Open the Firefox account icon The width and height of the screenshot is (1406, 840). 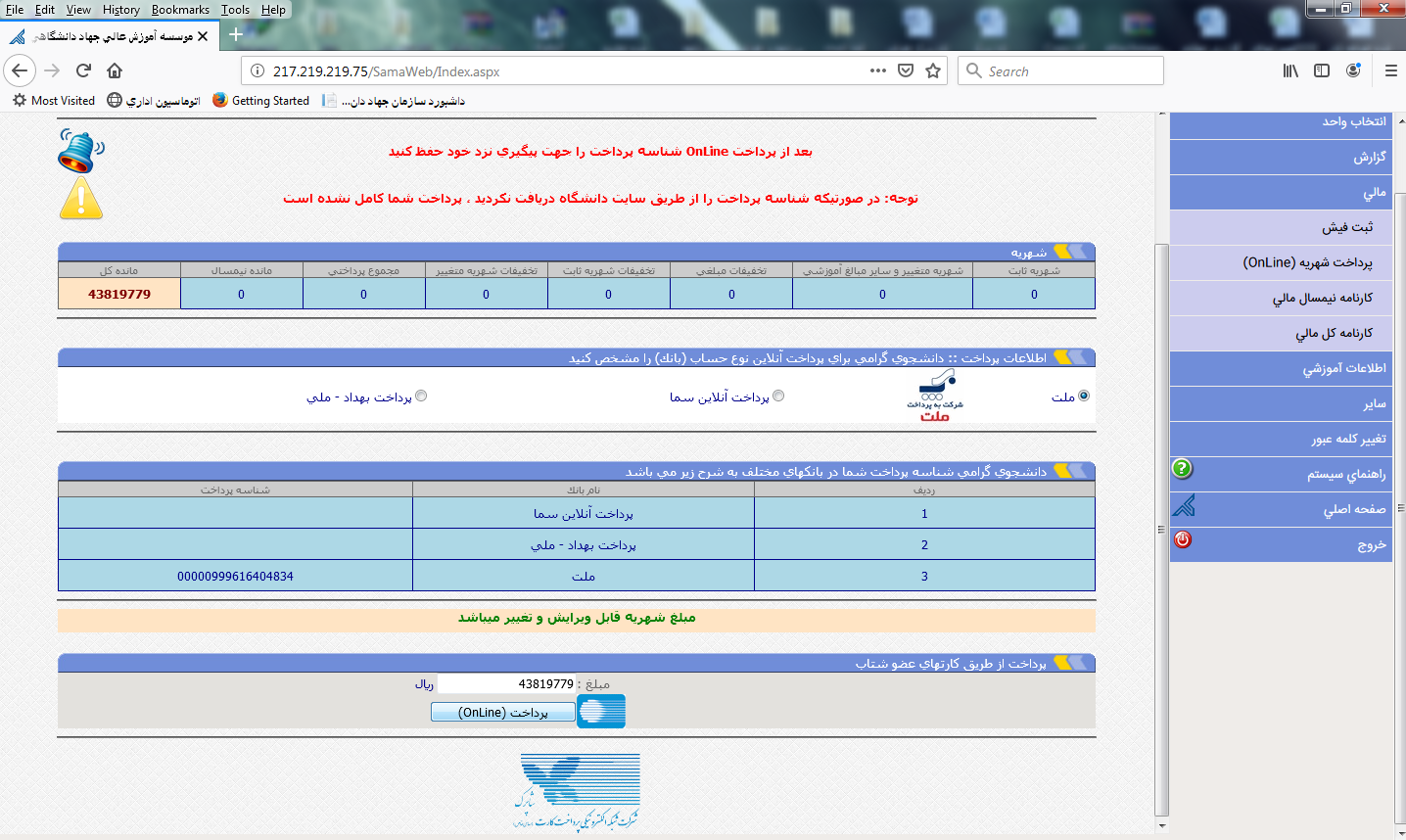pos(1353,70)
